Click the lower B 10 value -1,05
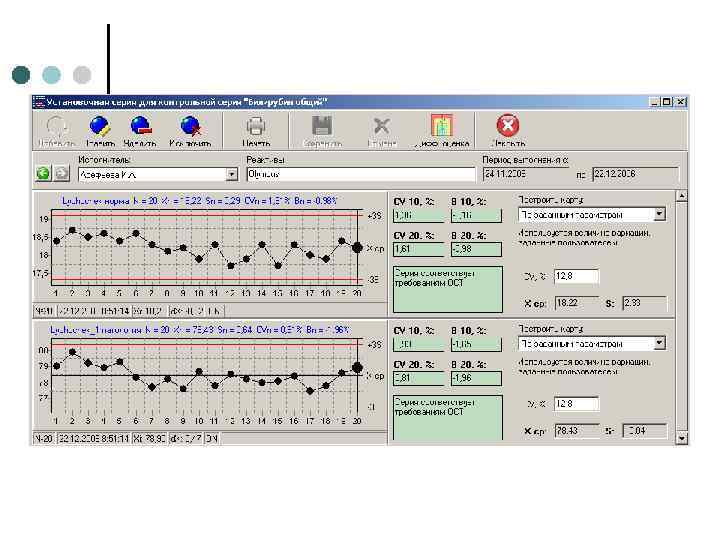 476,344
